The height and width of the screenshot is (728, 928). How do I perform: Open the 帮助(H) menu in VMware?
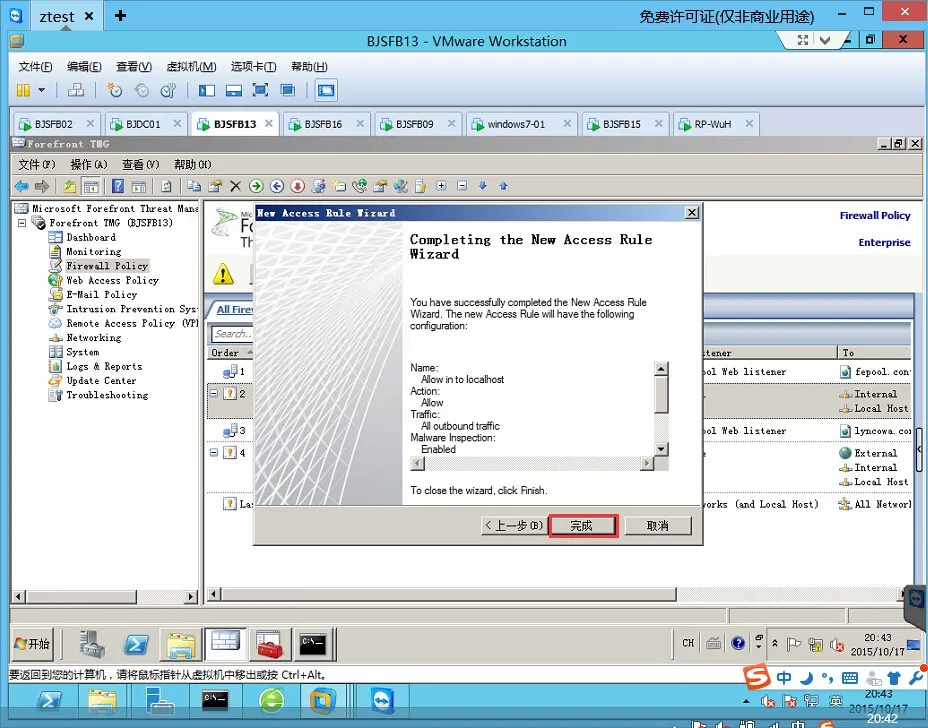pos(309,66)
